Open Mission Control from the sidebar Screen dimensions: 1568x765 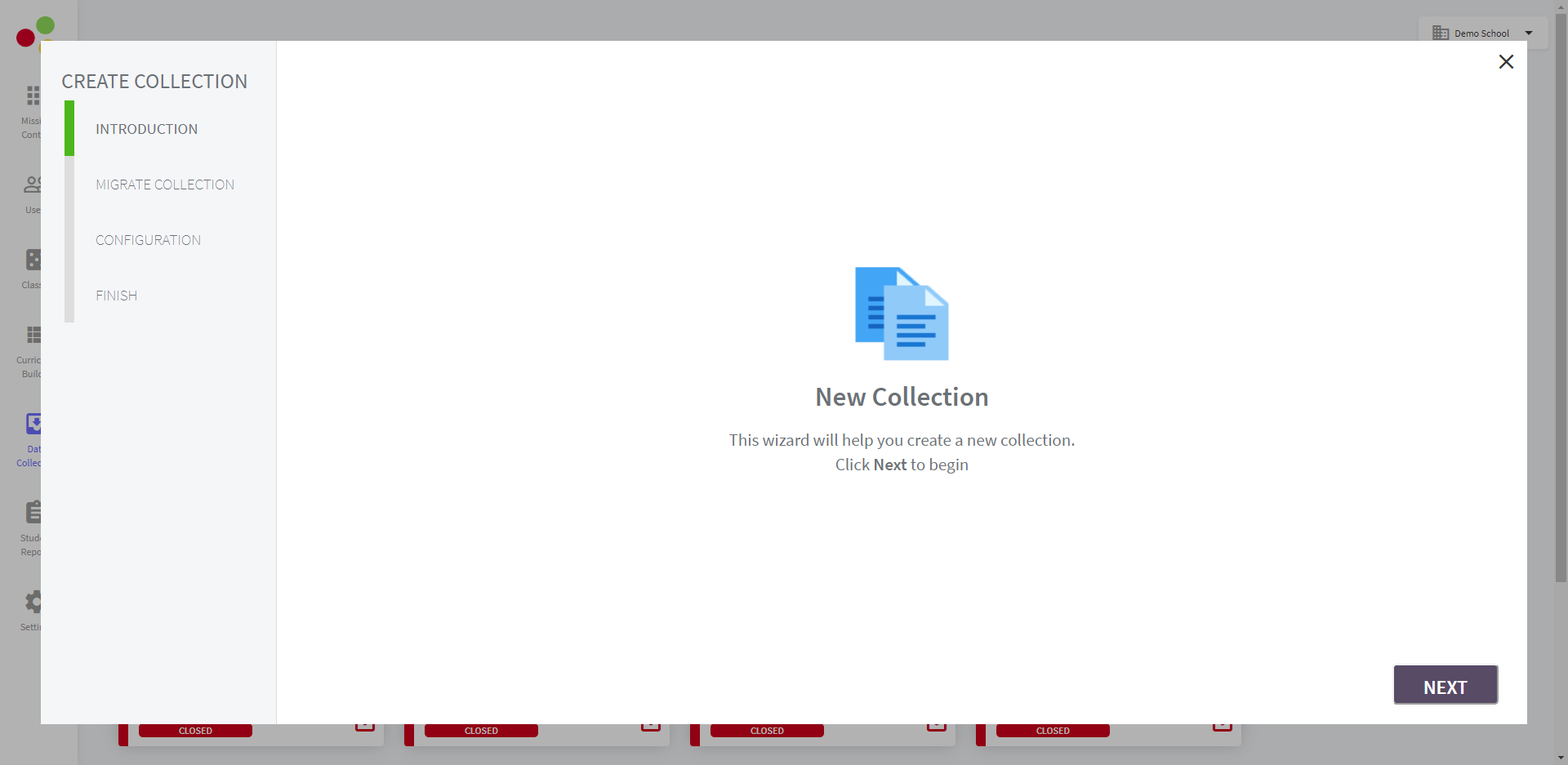click(x=32, y=96)
